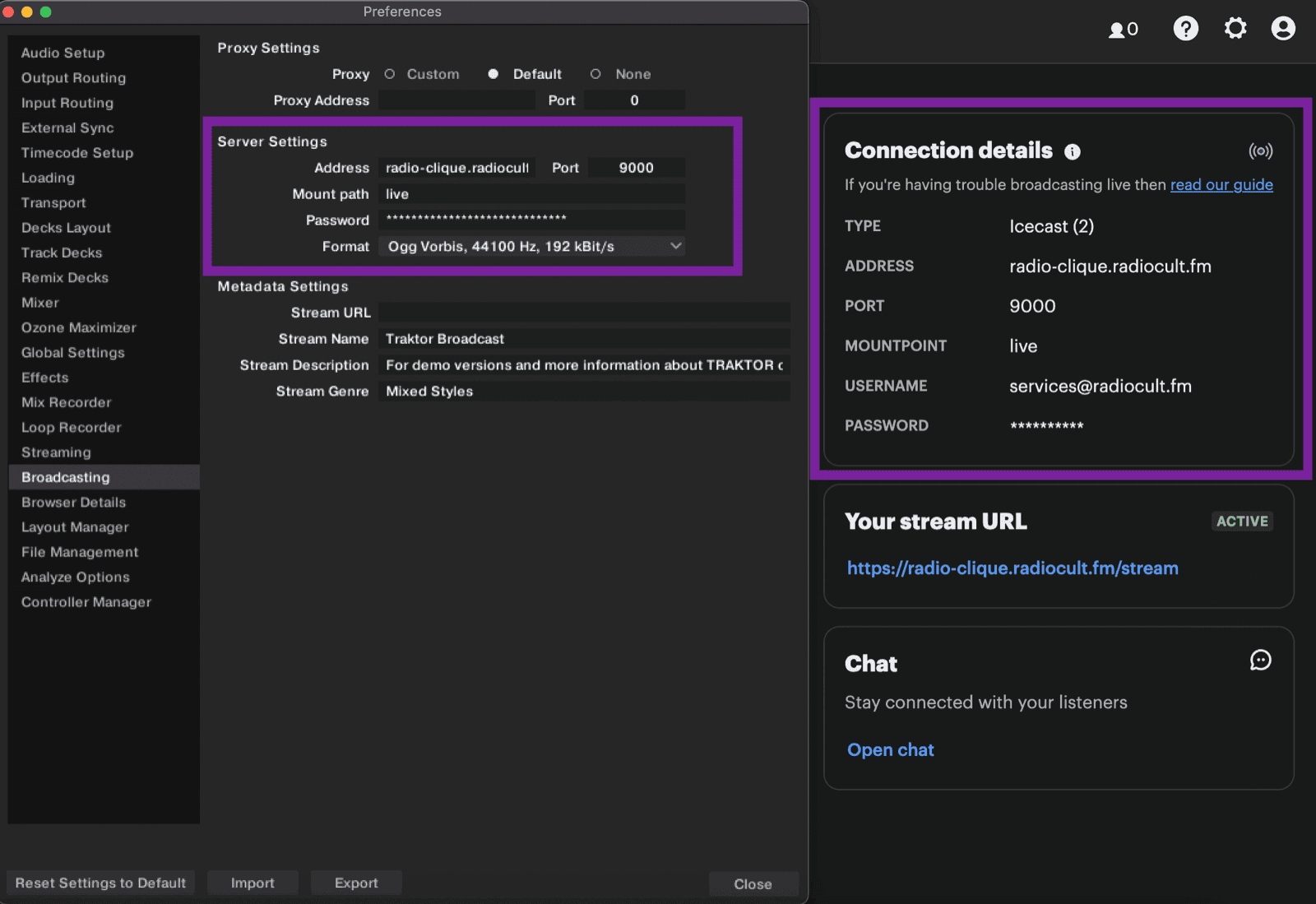The height and width of the screenshot is (904, 1316).
Task: Select the Default proxy radio button
Action: (493, 74)
